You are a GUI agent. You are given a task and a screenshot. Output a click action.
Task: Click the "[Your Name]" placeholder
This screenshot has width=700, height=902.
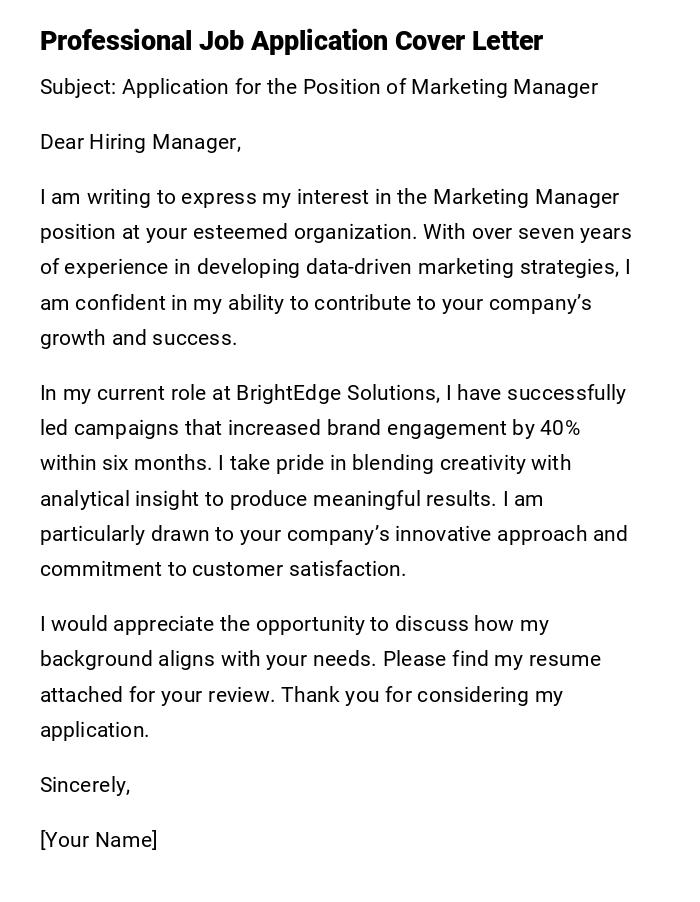coord(99,840)
